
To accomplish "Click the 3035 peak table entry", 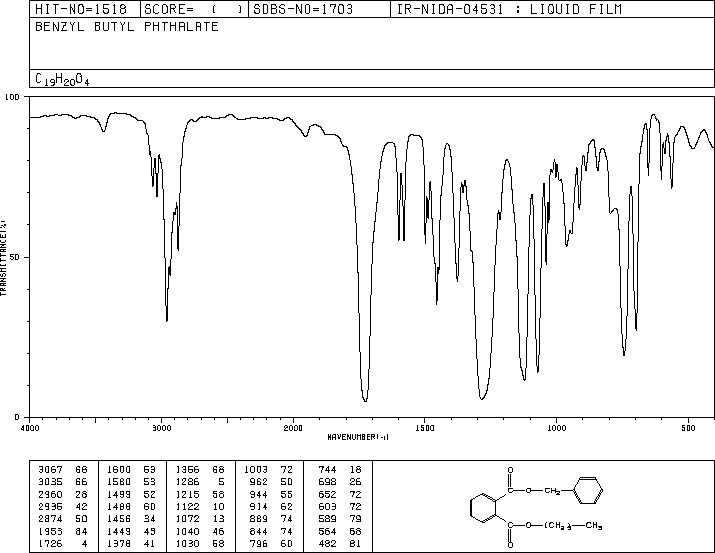I will (x=63, y=481).
